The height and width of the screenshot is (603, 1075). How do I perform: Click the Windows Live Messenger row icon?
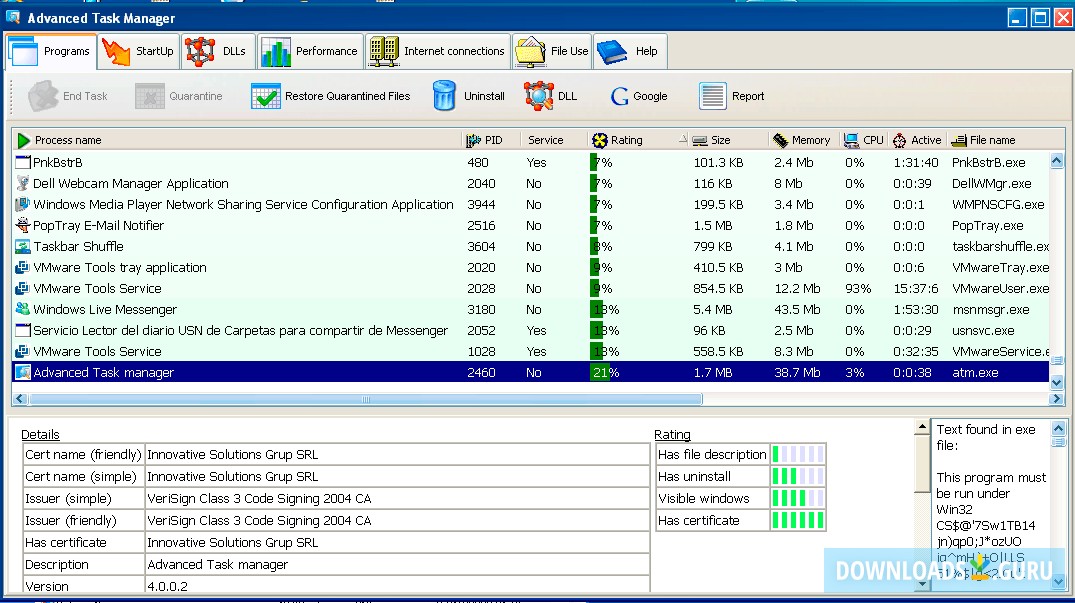point(23,309)
